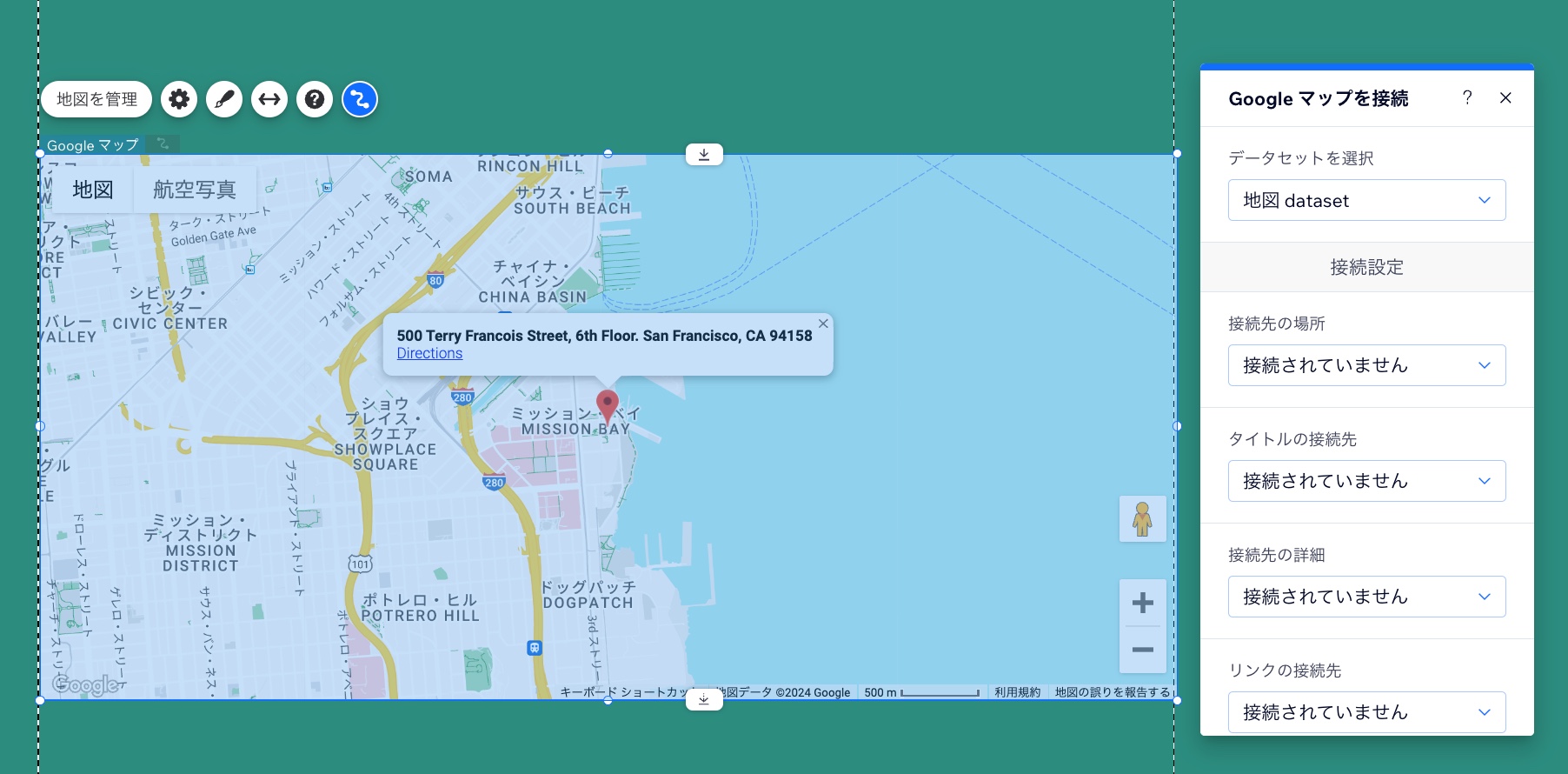
Task: Click the red location pin marker
Action: [607, 405]
